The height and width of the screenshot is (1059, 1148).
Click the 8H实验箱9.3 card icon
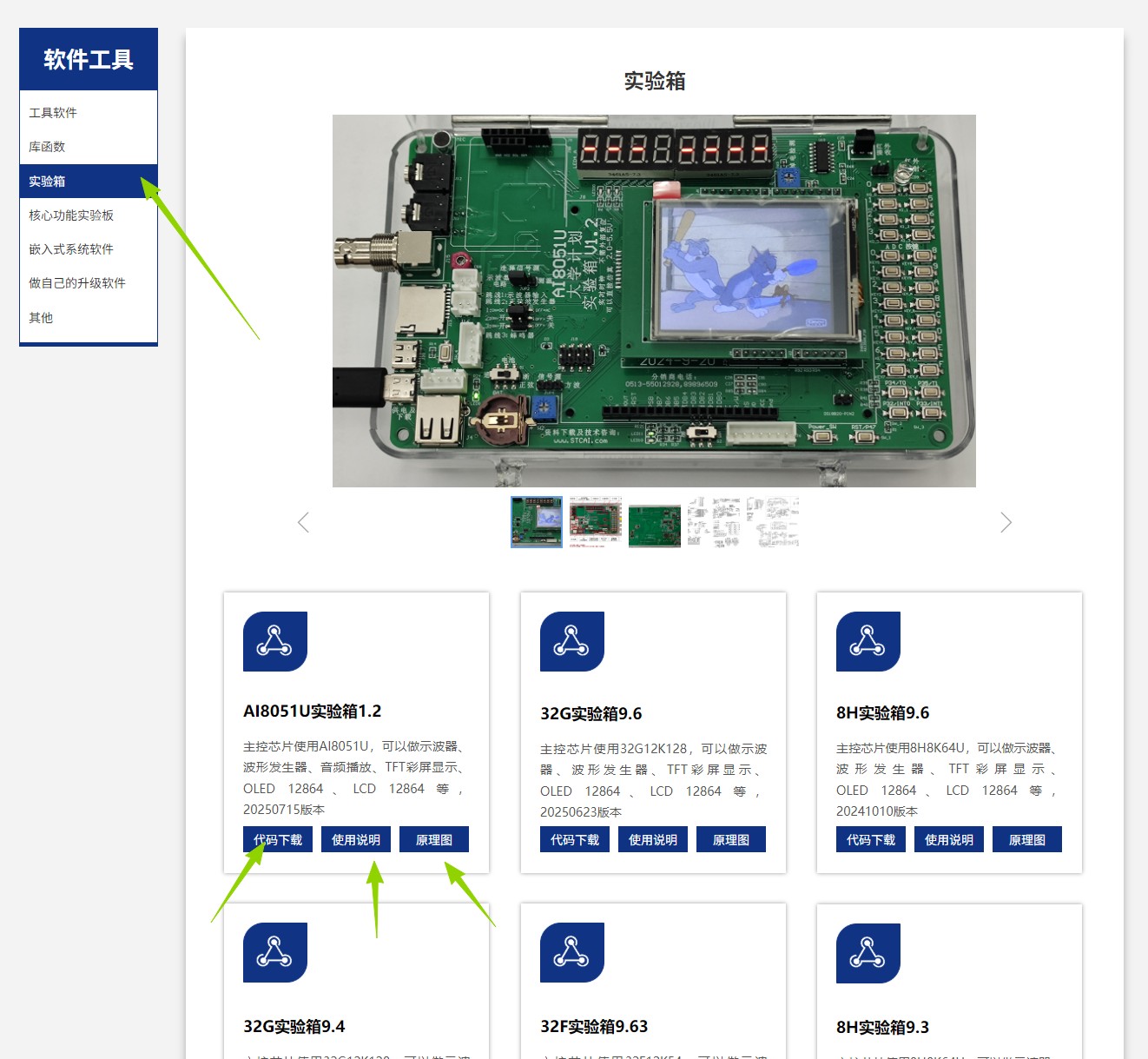click(868, 953)
